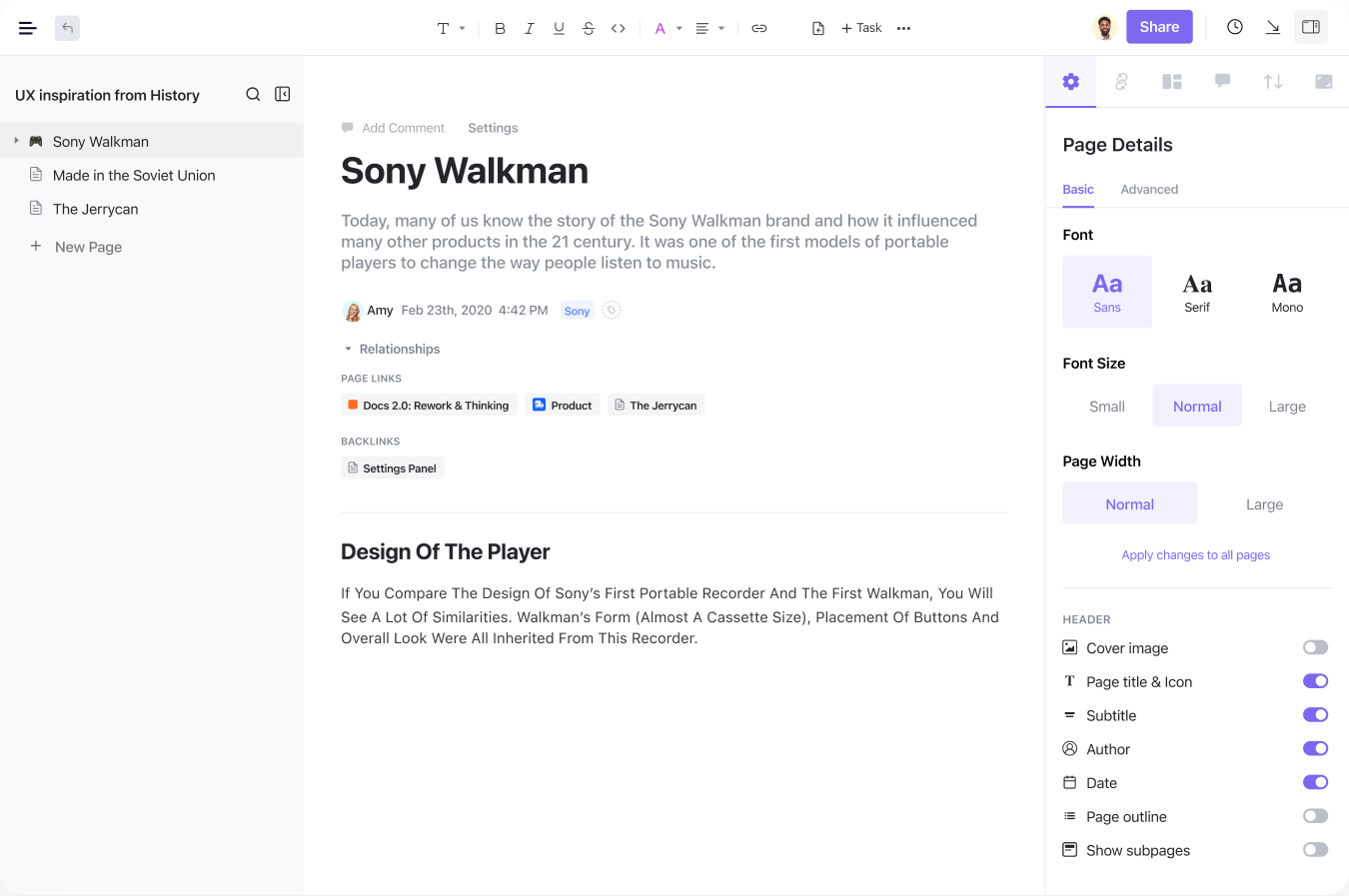Click the + Task button
This screenshot has width=1349, height=896.
point(860,28)
